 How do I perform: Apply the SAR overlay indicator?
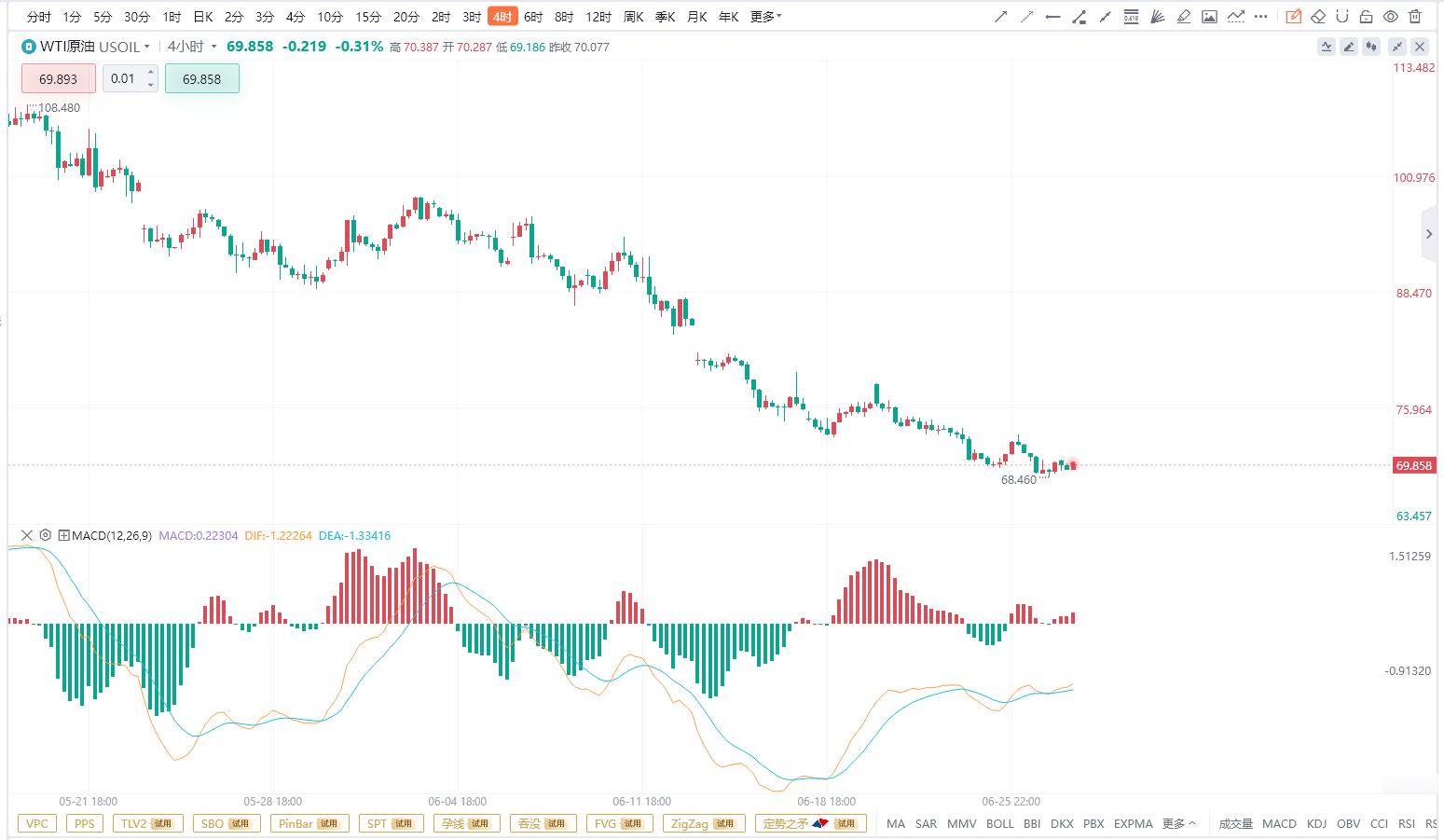click(x=926, y=823)
